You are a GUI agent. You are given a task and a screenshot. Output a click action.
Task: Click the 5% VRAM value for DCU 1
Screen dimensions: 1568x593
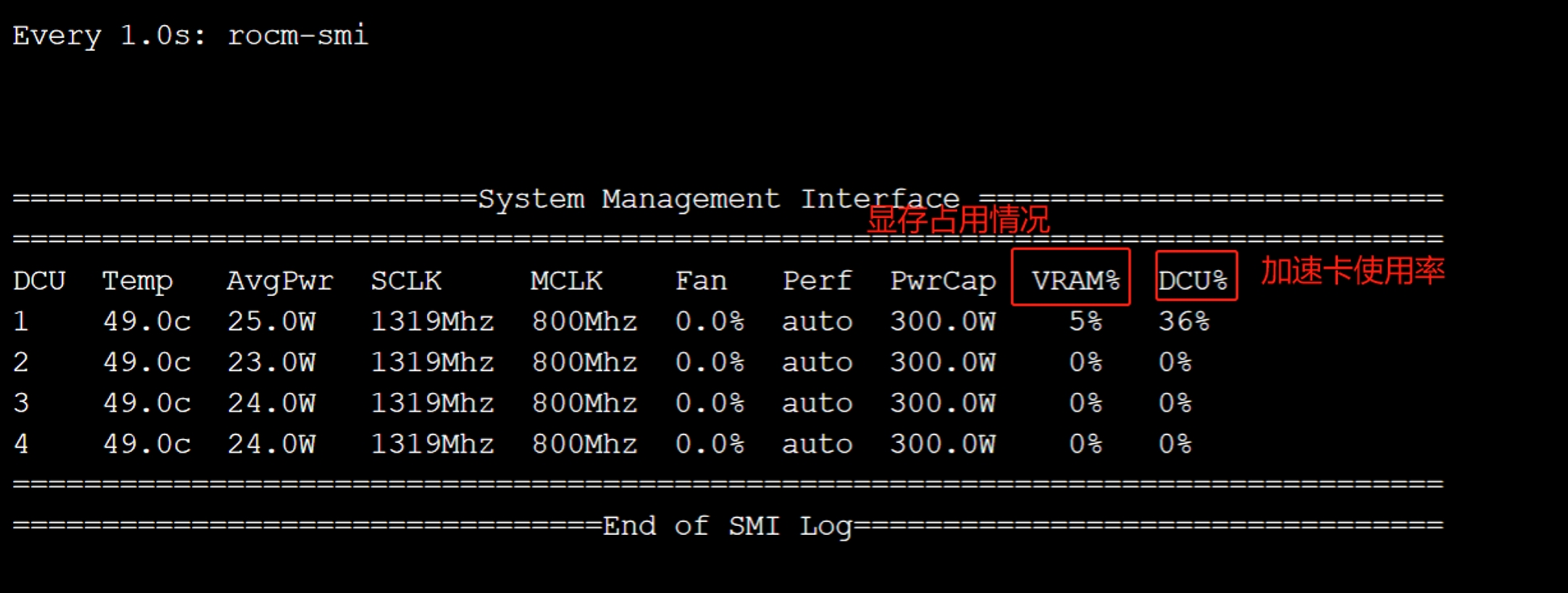pos(1085,321)
